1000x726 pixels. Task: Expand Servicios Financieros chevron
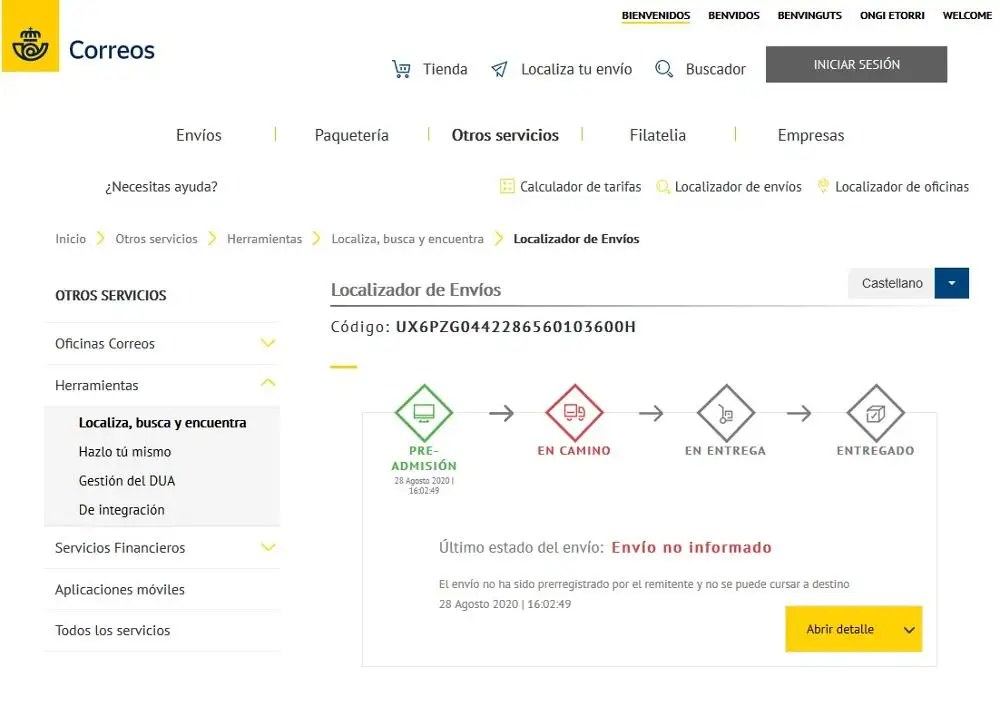coord(268,547)
